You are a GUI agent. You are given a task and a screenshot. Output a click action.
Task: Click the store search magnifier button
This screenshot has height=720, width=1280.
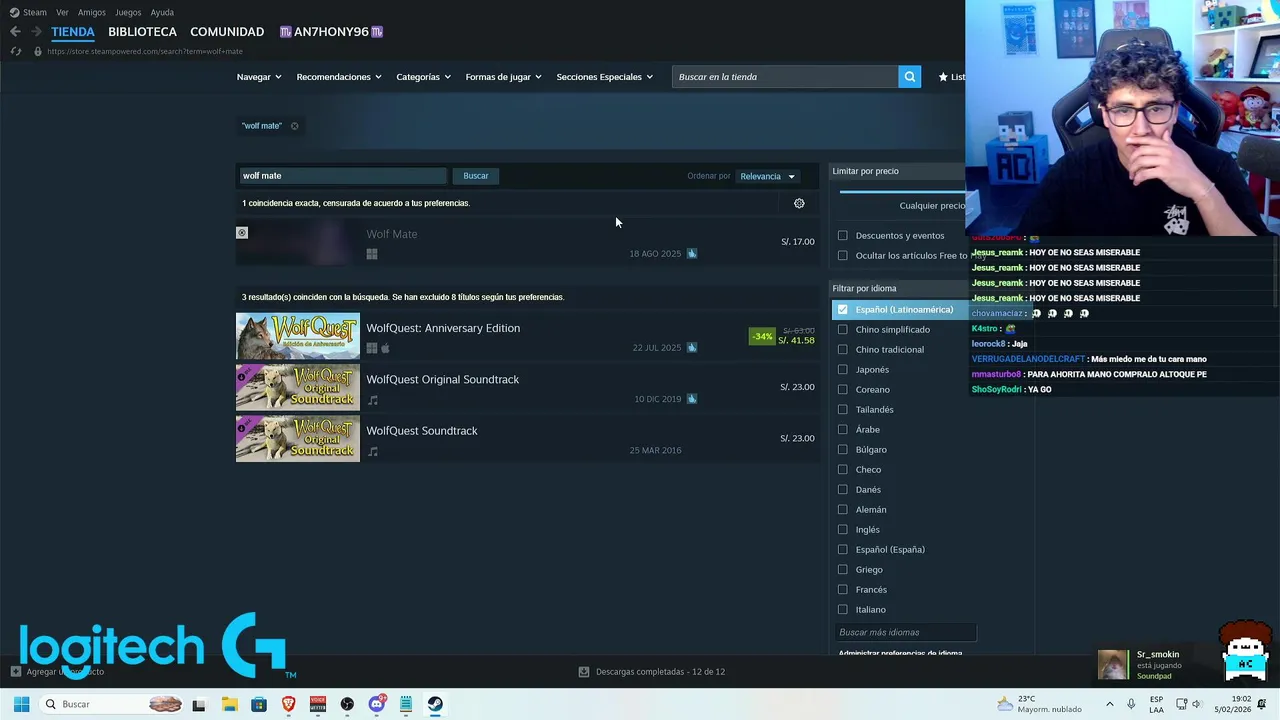coord(909,77)
